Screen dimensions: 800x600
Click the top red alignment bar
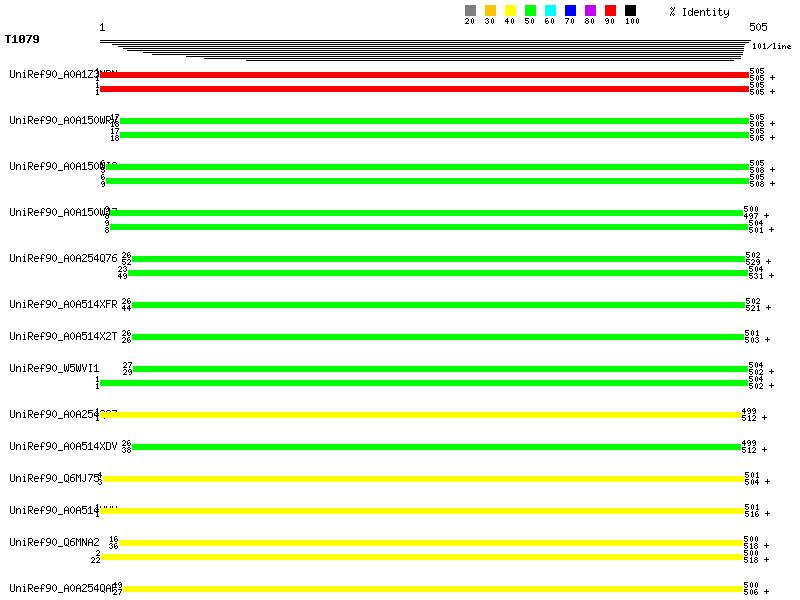click(x=424, y=75)
